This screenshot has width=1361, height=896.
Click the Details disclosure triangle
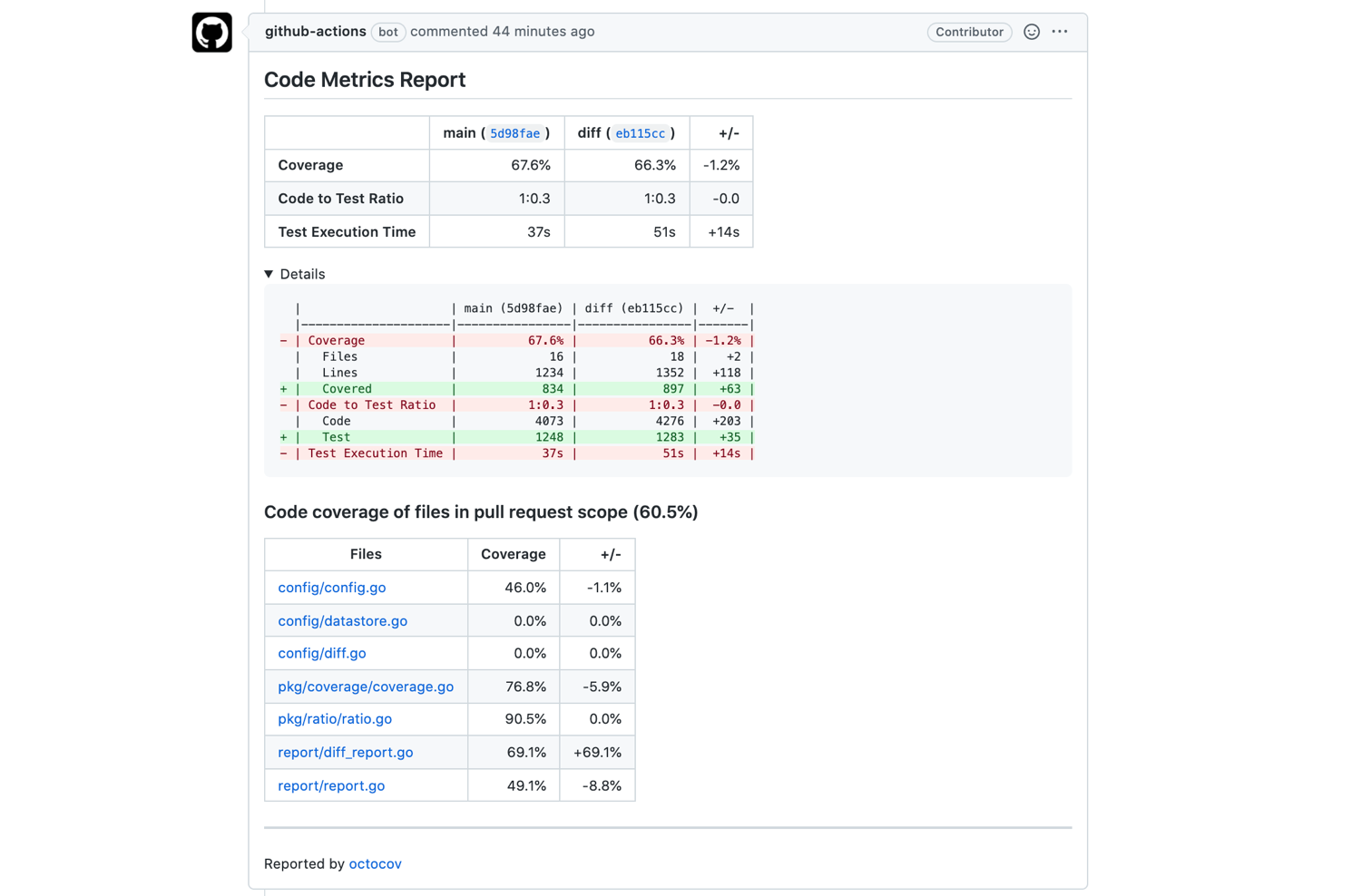pyautogui.click(x=269, y=273)
